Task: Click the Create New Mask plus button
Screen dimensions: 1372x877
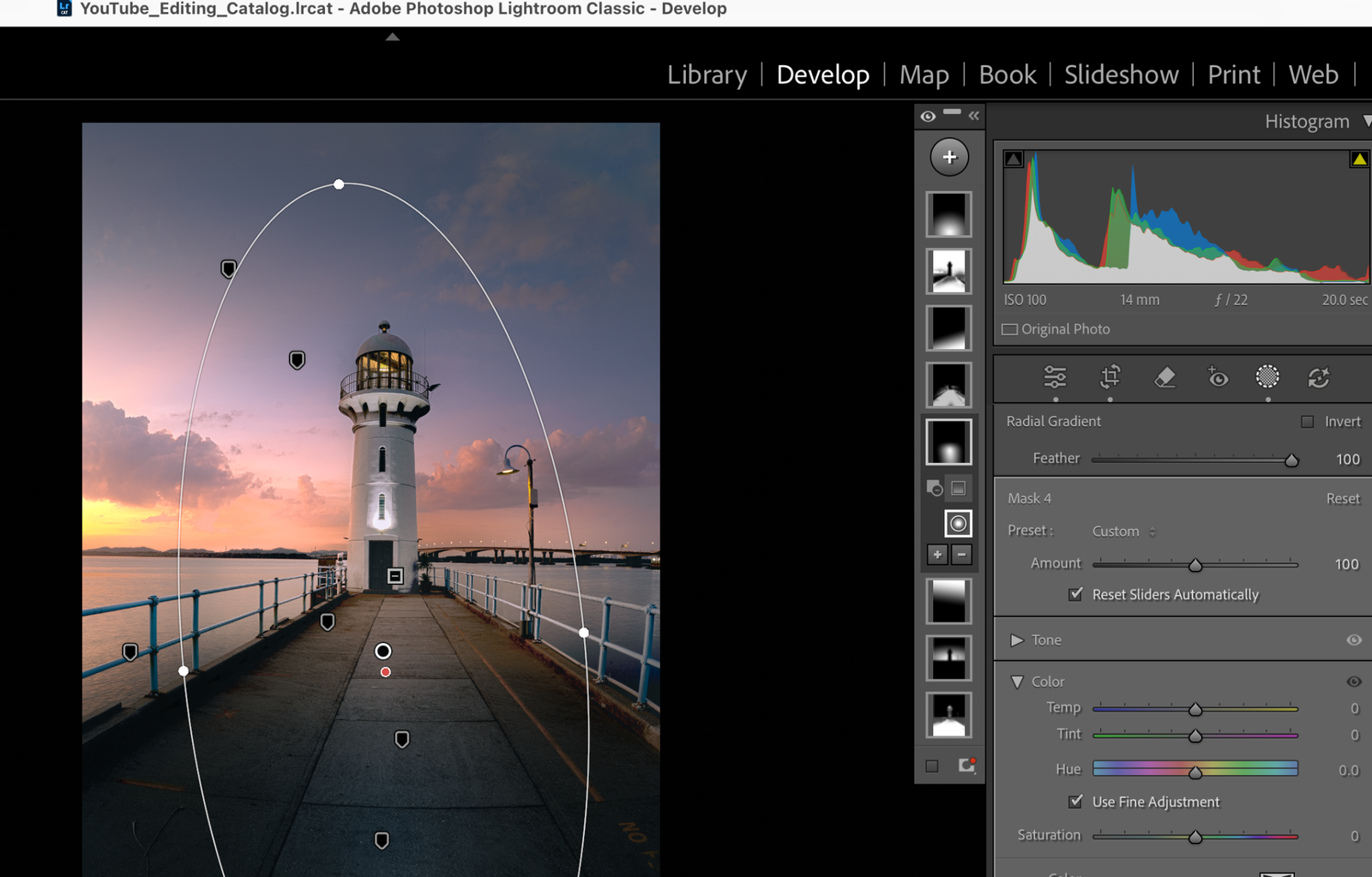Action: click(x=949, y=157)
